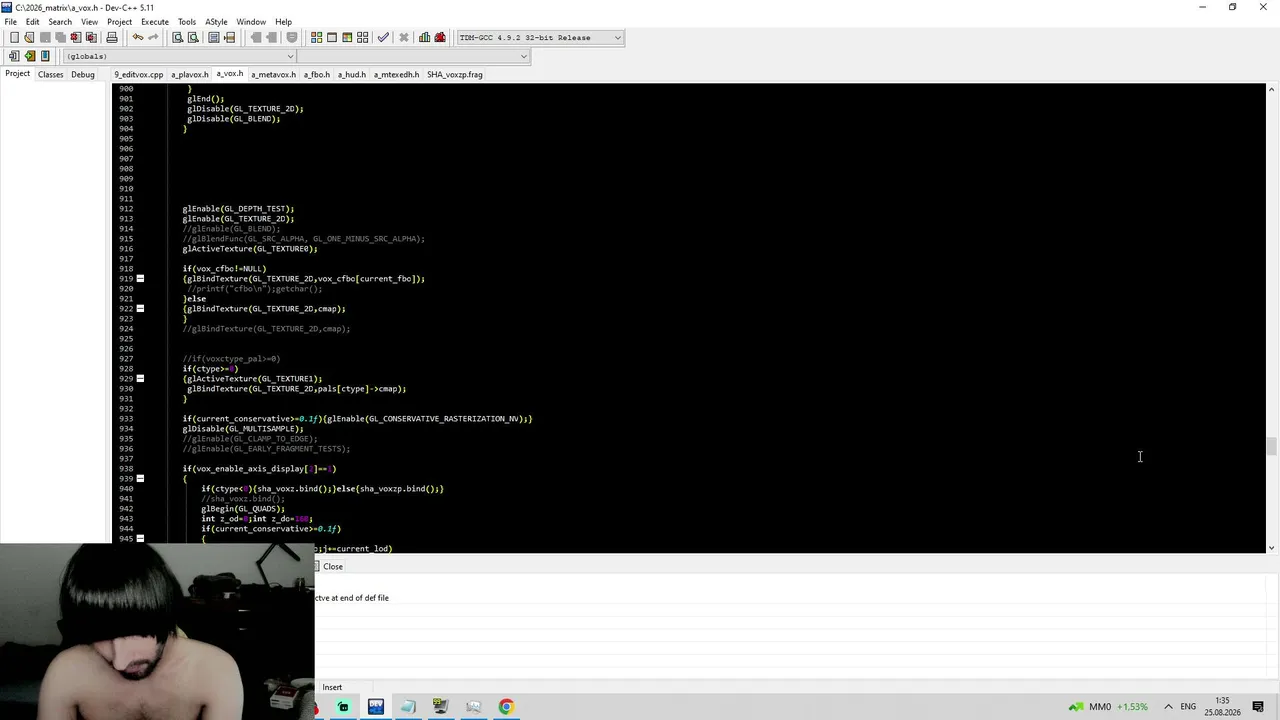Viewport: 1280px width, 720px height.
Task: Click code line 933 with GL_CONSERVATIVE_RASTERIZATION_NV
Action: click(357, 418)
